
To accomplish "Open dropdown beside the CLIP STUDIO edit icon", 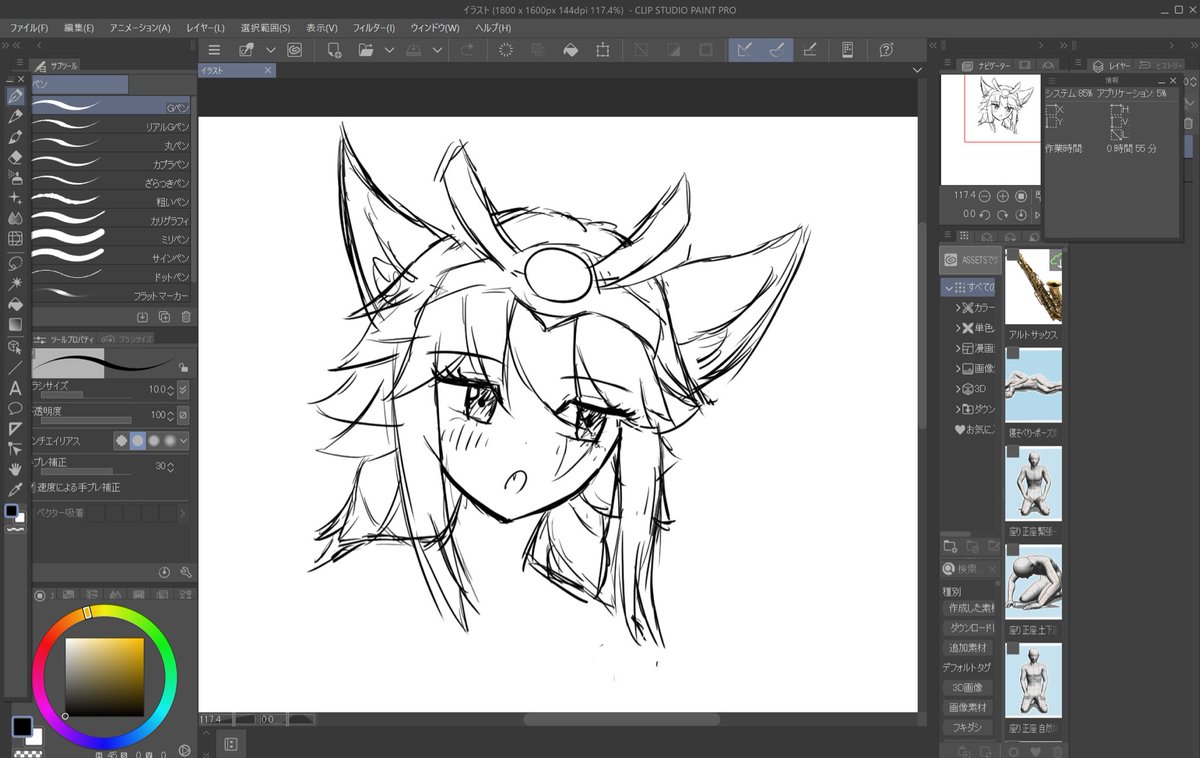I will coord(270,50).
